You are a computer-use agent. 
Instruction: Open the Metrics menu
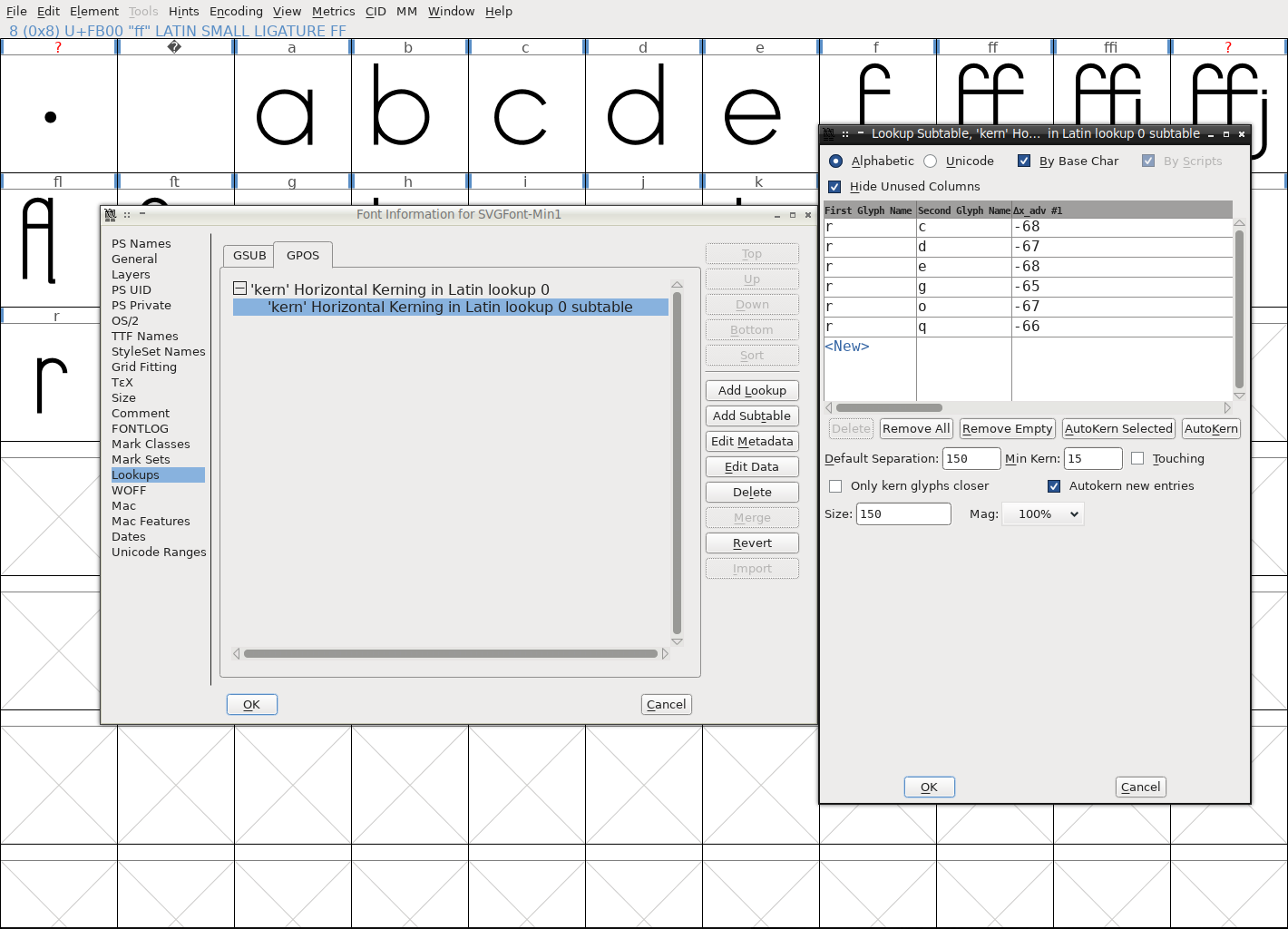[x=333, y=11]
